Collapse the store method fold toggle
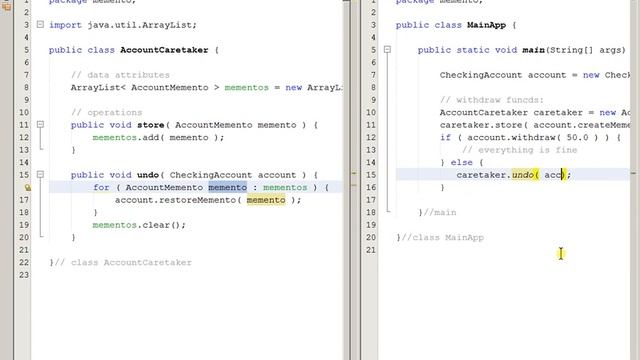Viewport: 640px width, 360px height. pos(40,124)
